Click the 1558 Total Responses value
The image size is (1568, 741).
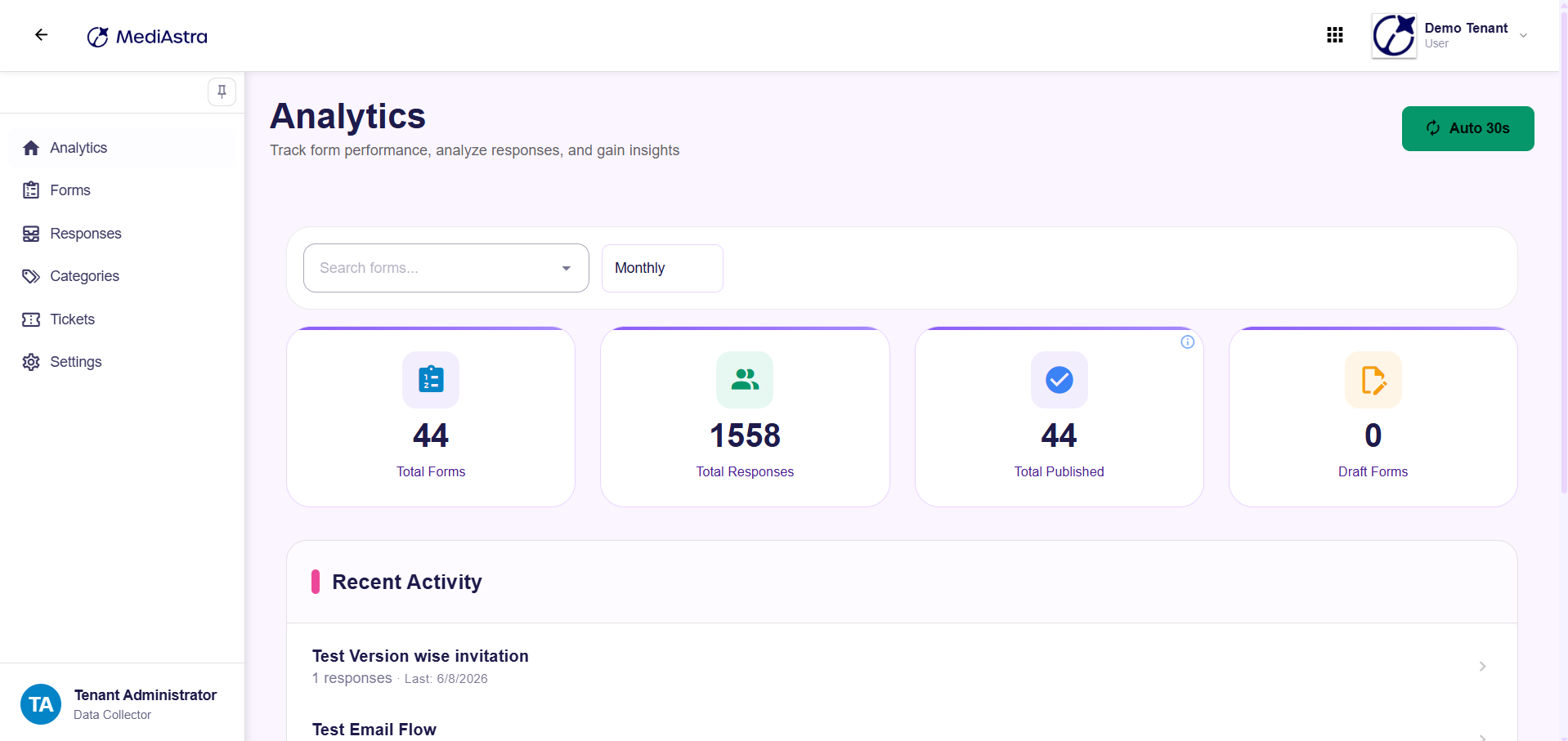coord(745,435)
